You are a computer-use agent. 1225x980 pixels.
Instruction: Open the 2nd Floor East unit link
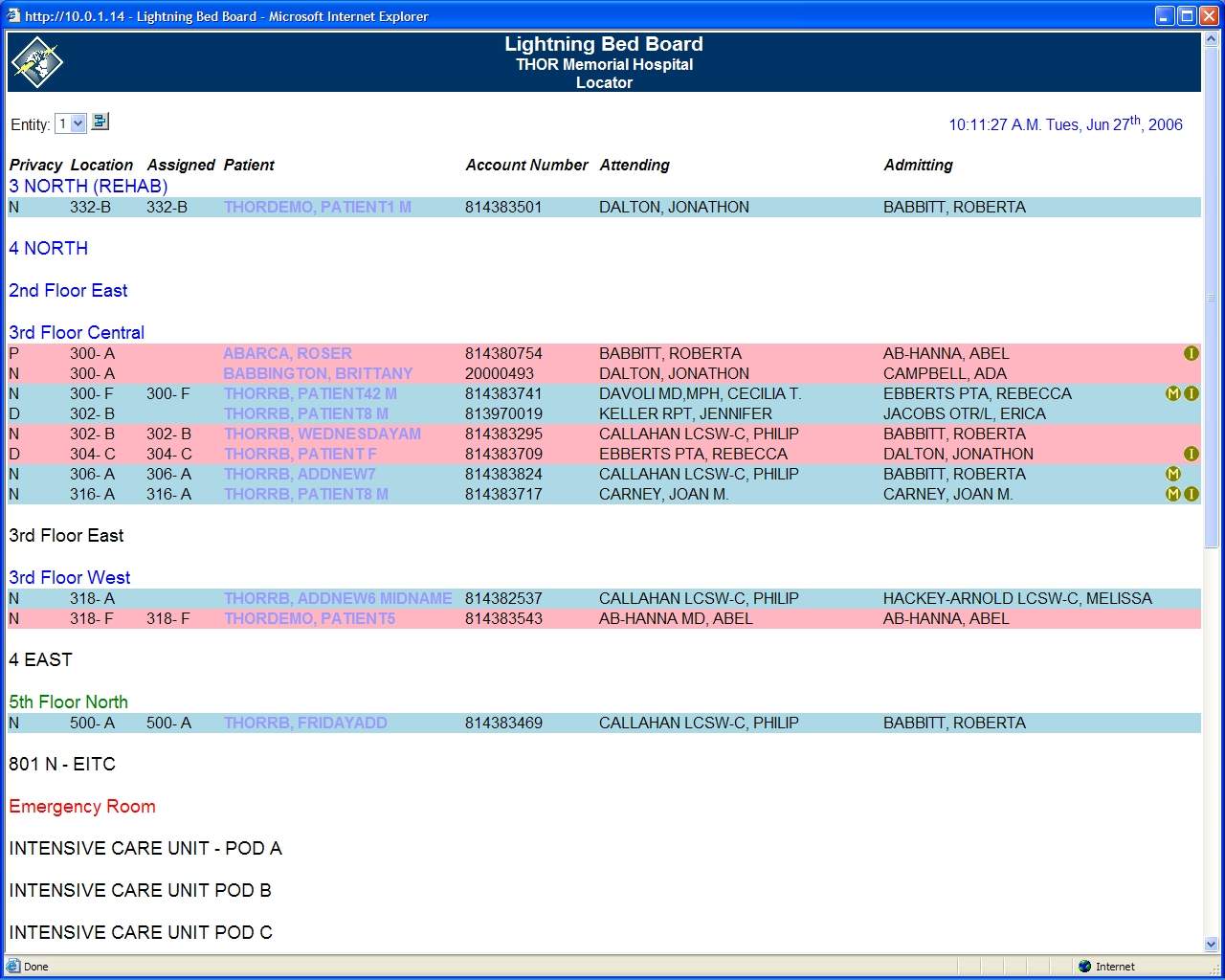pos(68,290)
